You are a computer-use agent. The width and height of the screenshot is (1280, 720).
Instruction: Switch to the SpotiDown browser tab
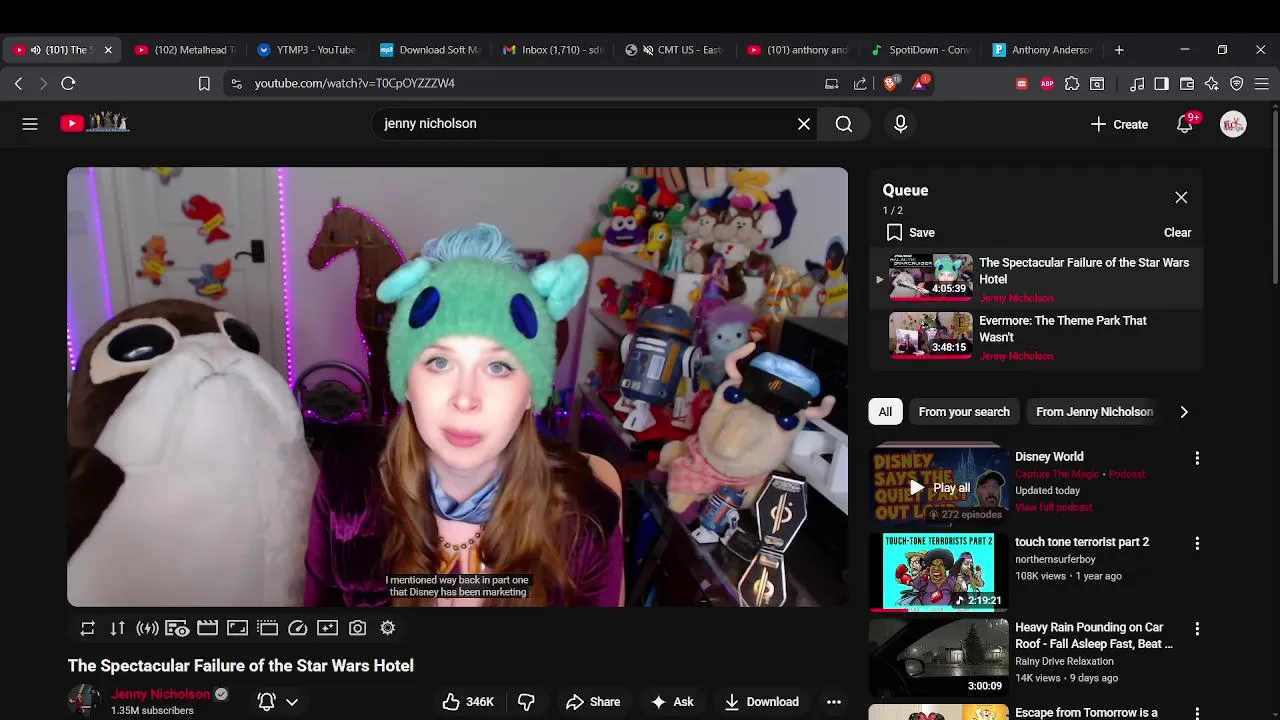pyautogui.click(x=921, y=50)
